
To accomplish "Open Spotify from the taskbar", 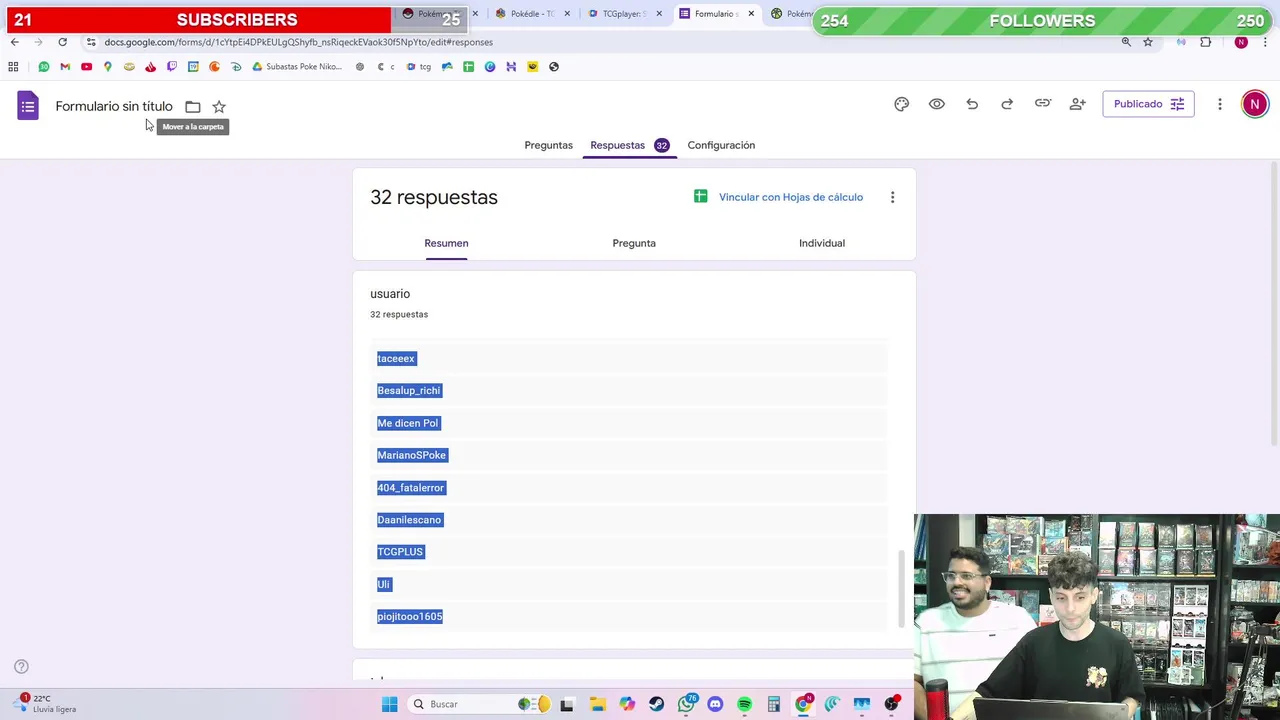I will pos(744,704).
